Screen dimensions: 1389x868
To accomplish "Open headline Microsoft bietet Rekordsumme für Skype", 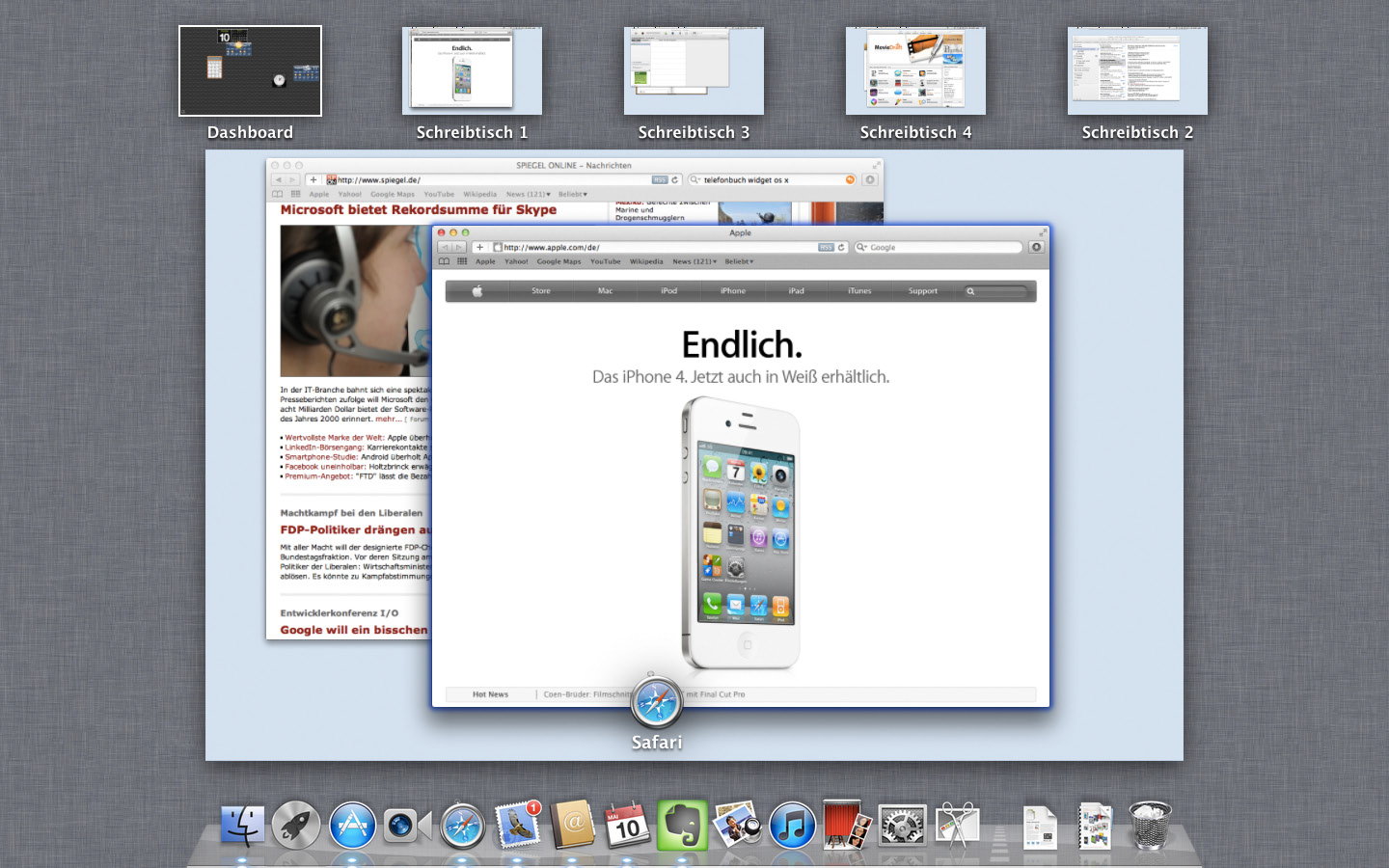I will click(x=419, y=210).
